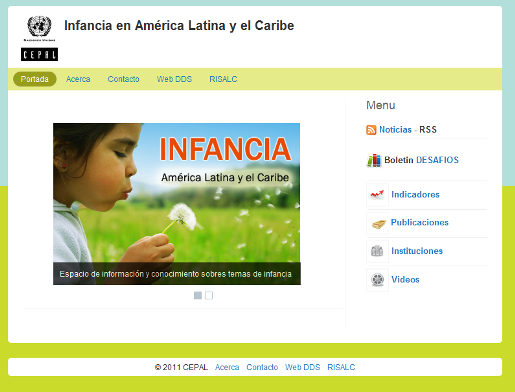Click the United Nations emblem logo
The image size is (515, 392).
[39, 28]
